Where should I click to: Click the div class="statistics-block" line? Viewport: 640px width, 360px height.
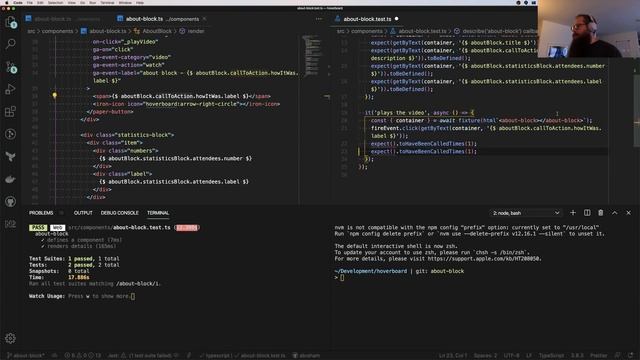(127, 135)
